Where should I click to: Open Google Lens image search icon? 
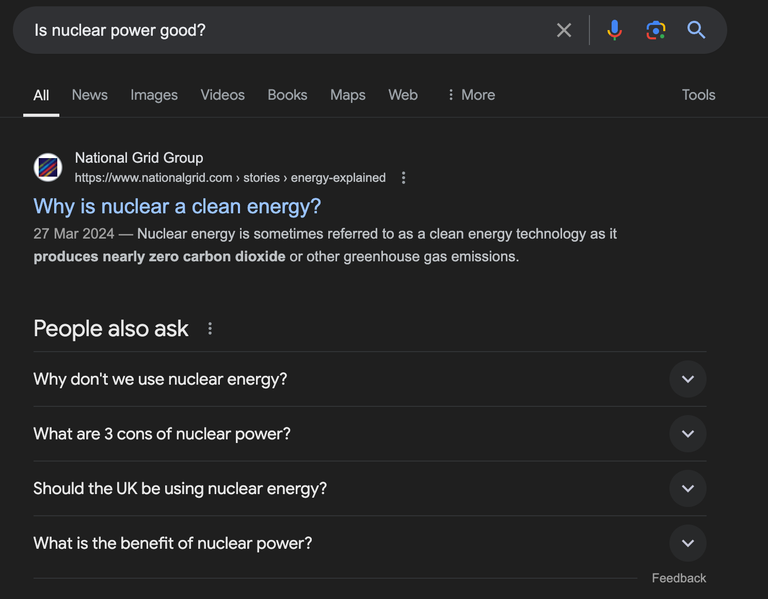coord(655,30)
